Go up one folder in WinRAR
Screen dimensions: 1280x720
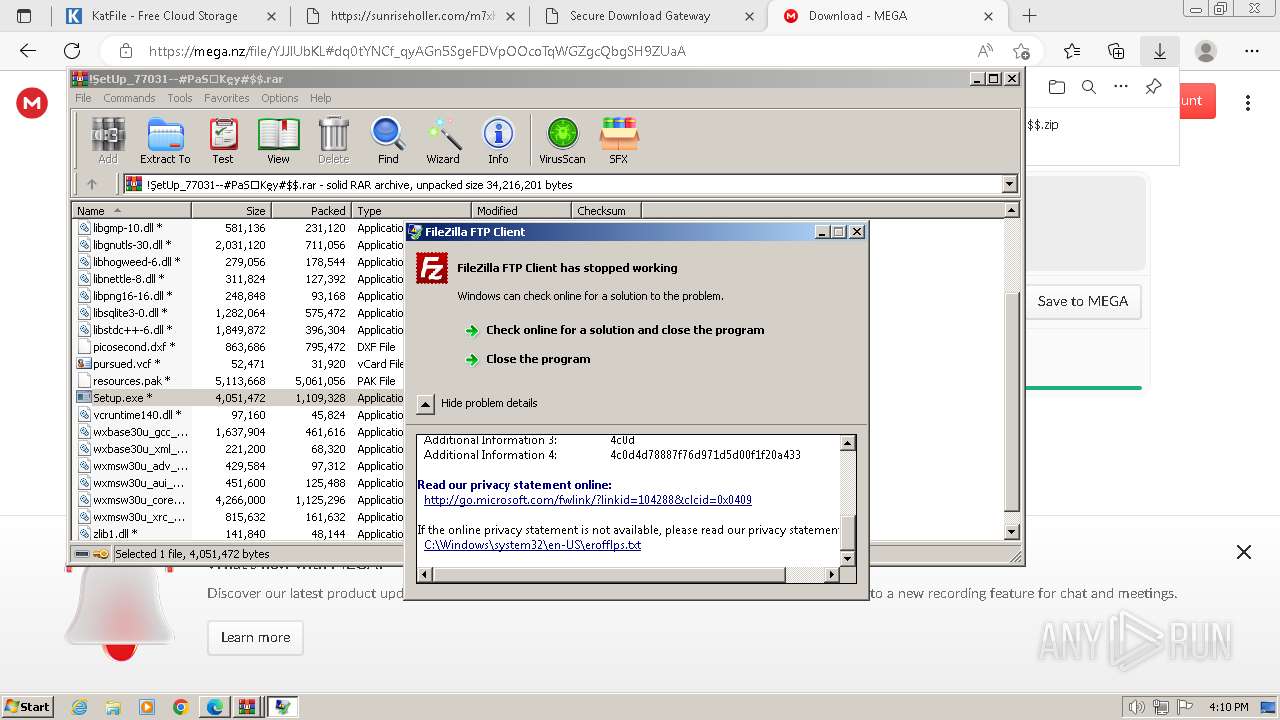pyautogui.click(x=92, y=184)
